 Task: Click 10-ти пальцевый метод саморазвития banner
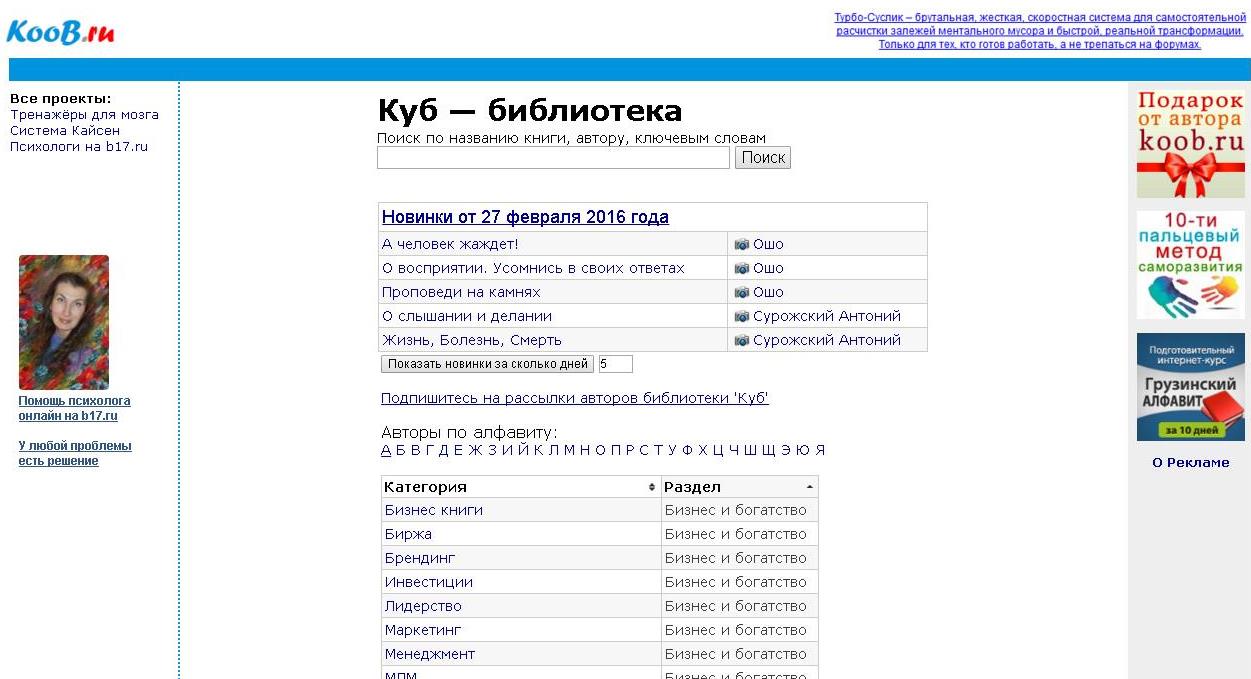[1191, 265]
